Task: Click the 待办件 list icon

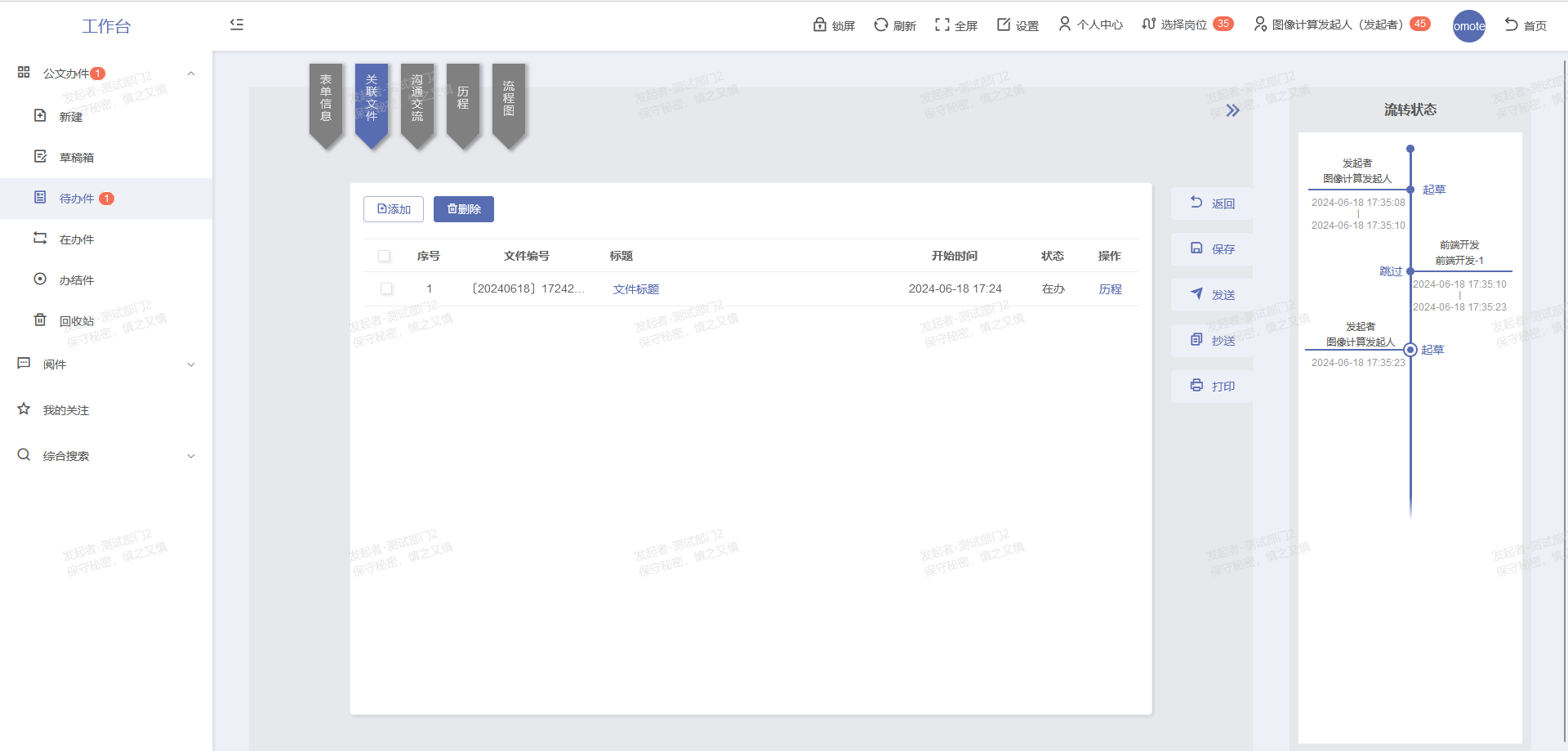Action: click(x=40, y=197)
